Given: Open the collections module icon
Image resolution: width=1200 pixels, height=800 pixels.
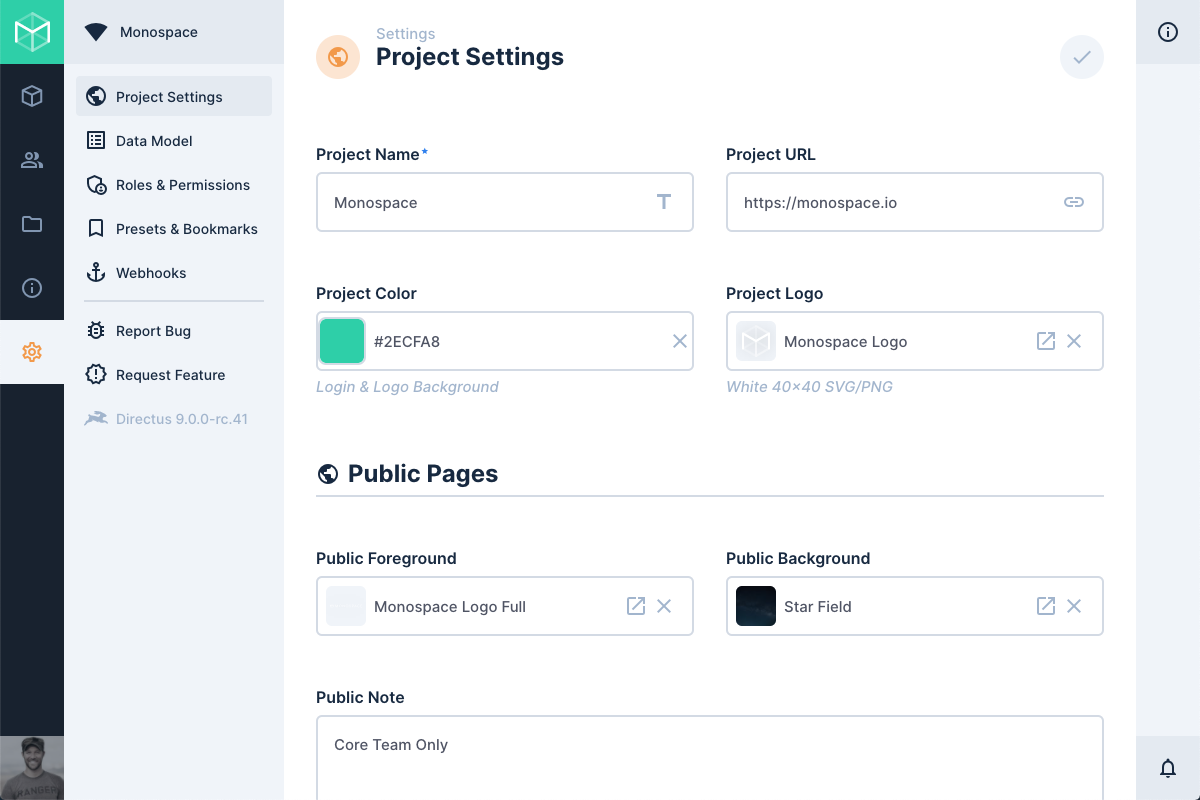Looking at the screenshot, I should 32,96.
